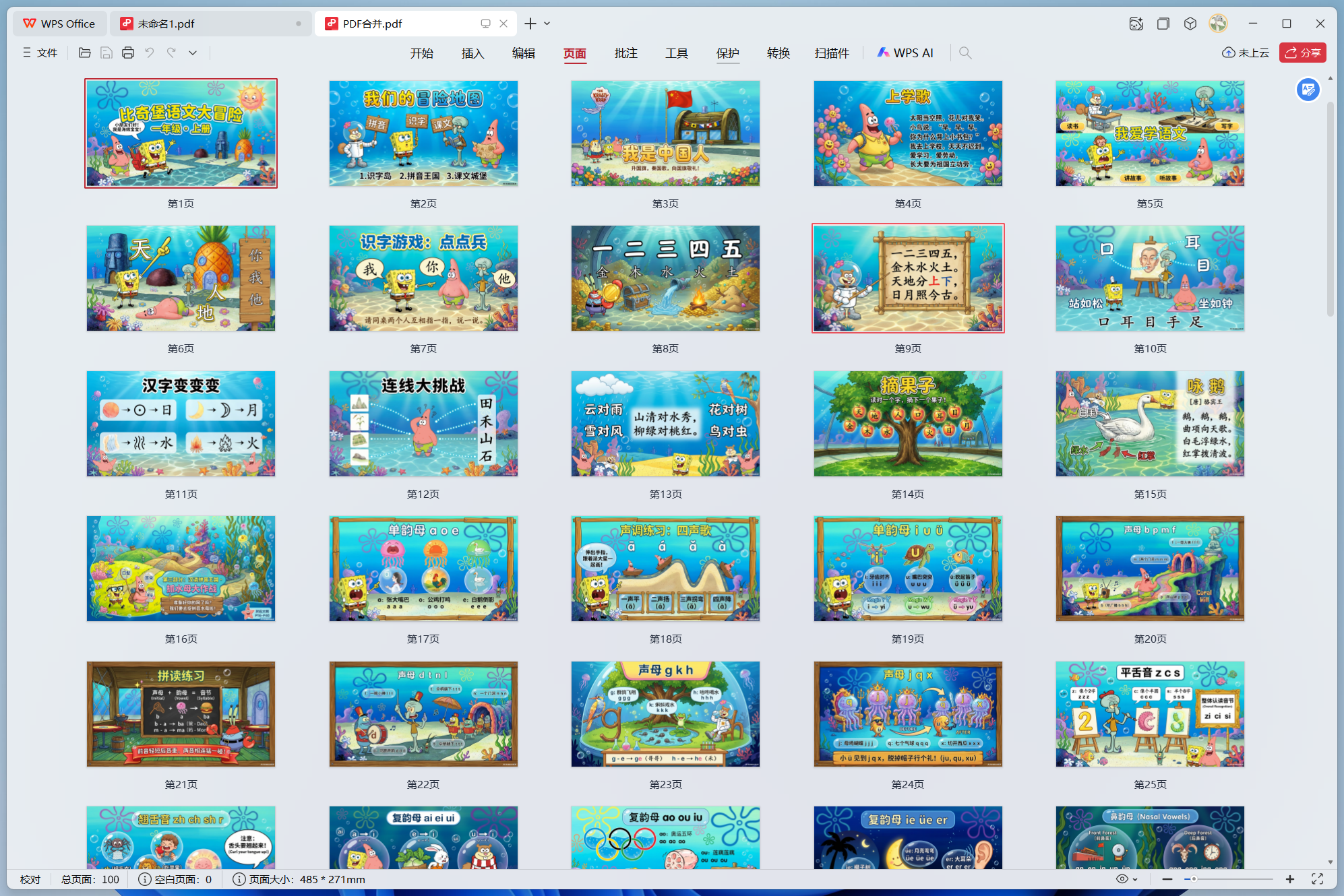Click the open file folder icon
This screenshot has width=1344, height=896.
pos(85,53)
